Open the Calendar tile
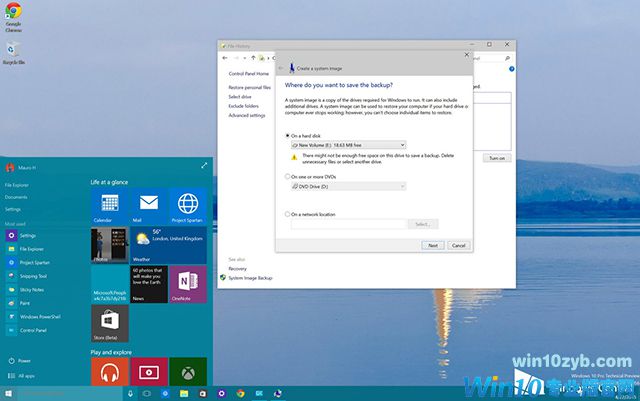The image size is (640, 401). point(109,206)
